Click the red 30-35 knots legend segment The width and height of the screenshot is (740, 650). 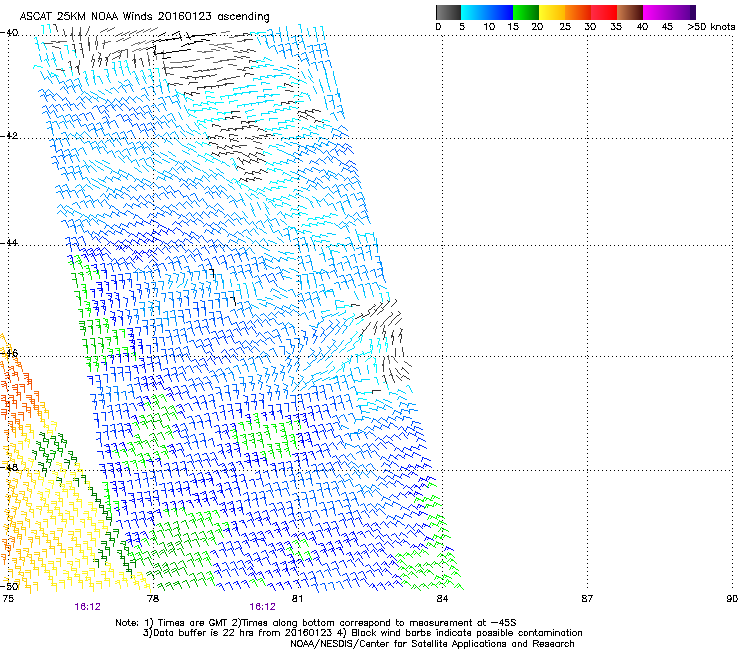click(x=604, y=12)
